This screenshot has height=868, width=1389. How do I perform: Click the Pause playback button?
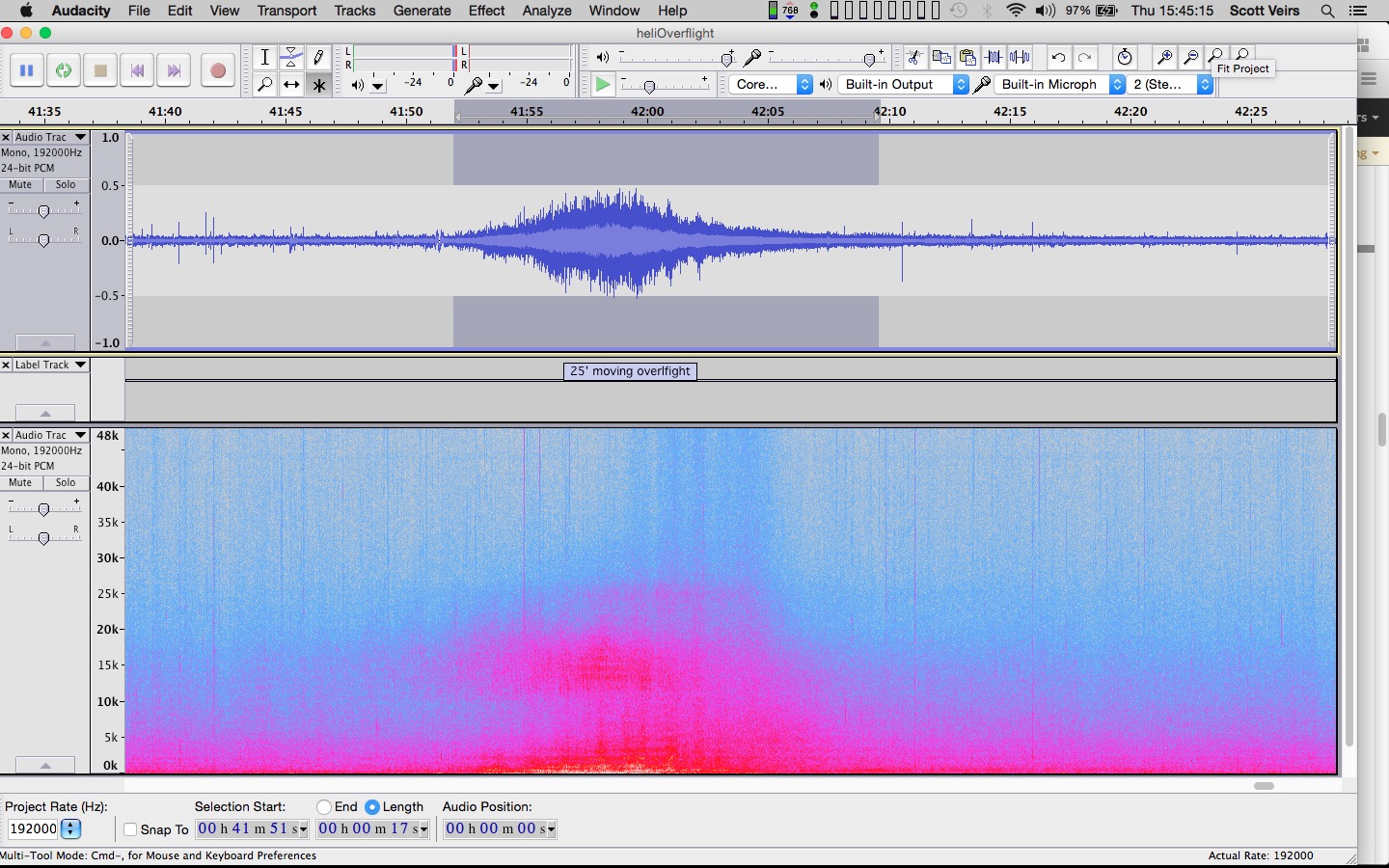tap(26, 70)
